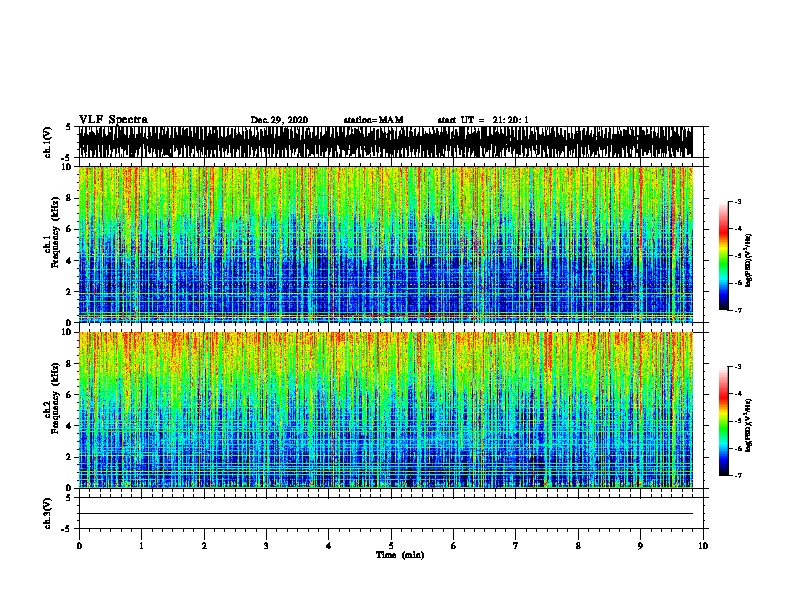Click the 2 kHz tick on ch.1 spectrogram

coord(71,291)
